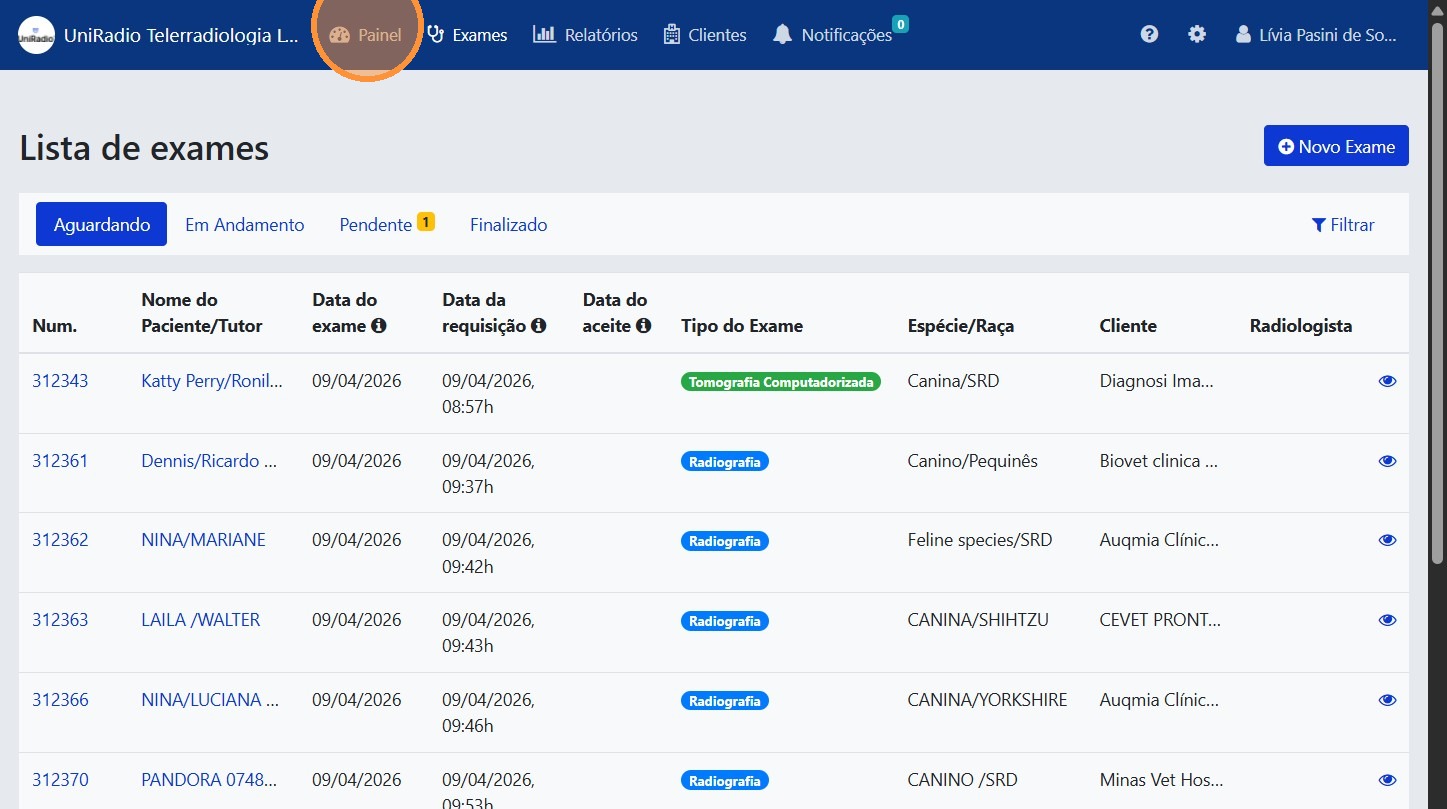Viewport: 1447px width, 809px height.
Task: Click the info icon beside Data da requisição
Action: click(x=539, y=326)
